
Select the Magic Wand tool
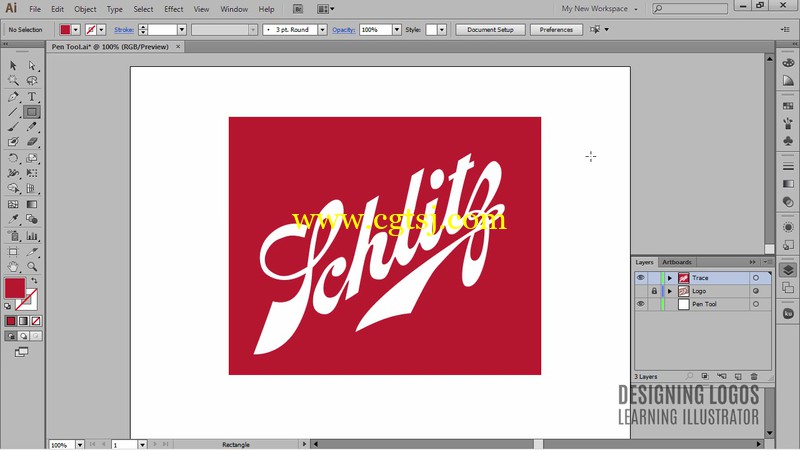13,81
